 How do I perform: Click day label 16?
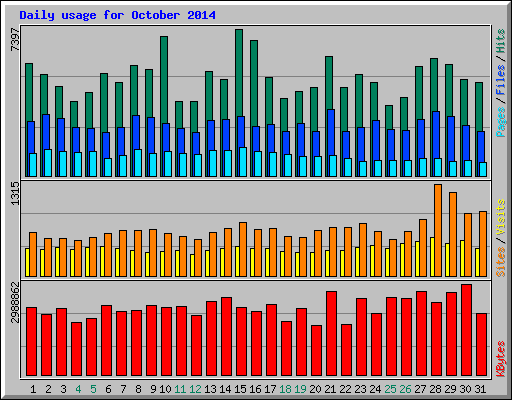coord(255,389)
